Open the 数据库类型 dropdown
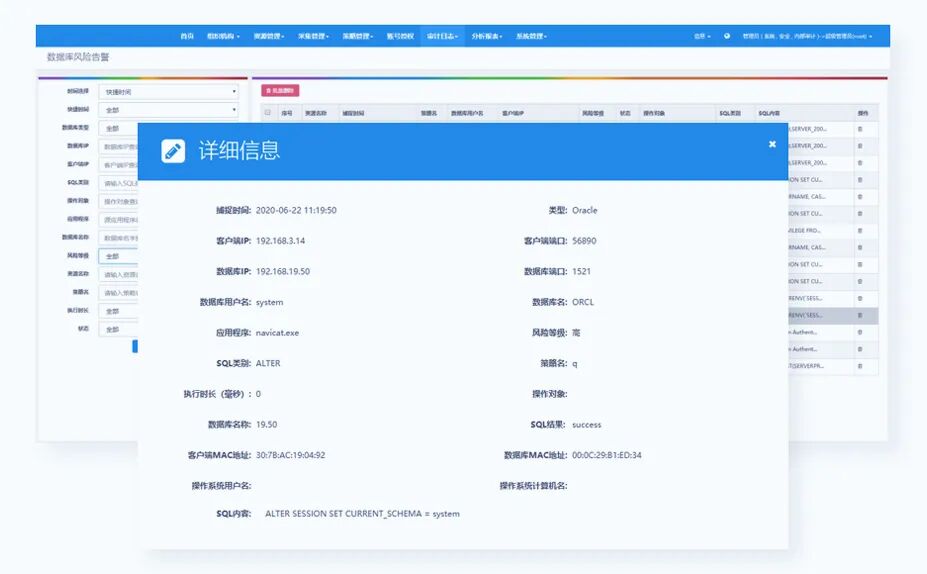Image resolution: width=927 pixels, height=574 pixels. (x=118, y=128)
